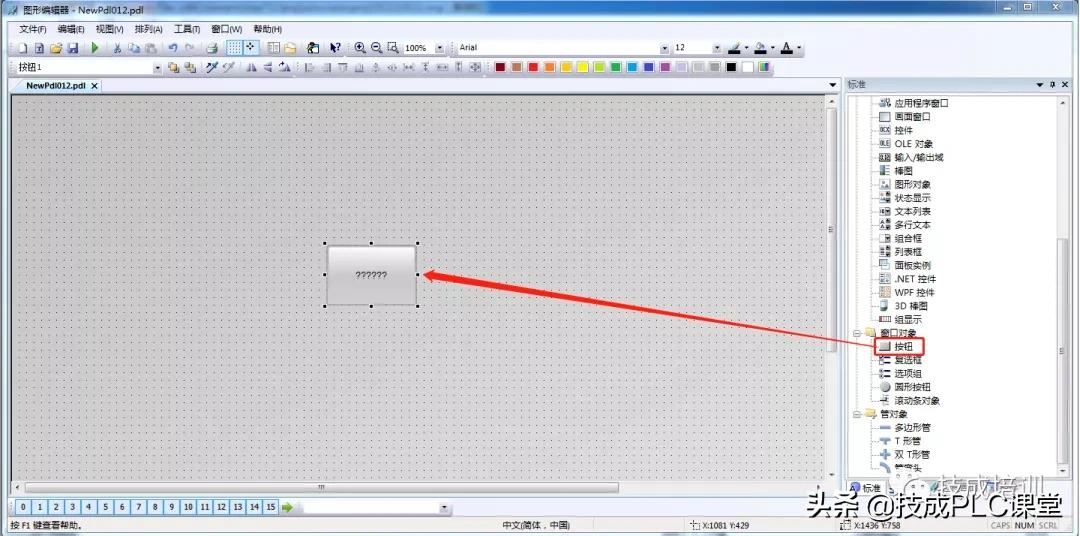Open the object name 按钮1 dropdown

(157, 68)
